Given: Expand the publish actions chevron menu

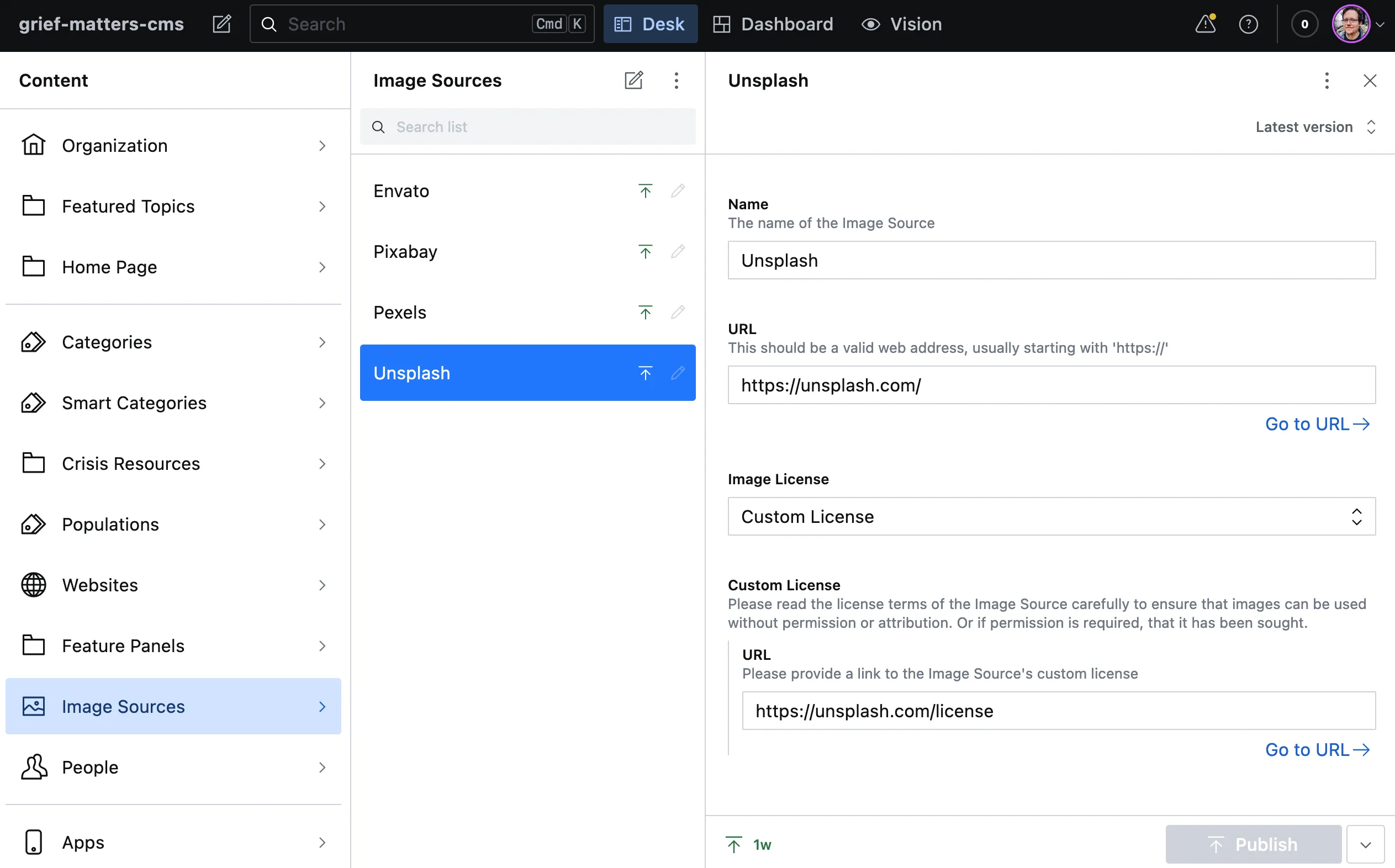Looking at the screenshot, I should pos(1365,844).
